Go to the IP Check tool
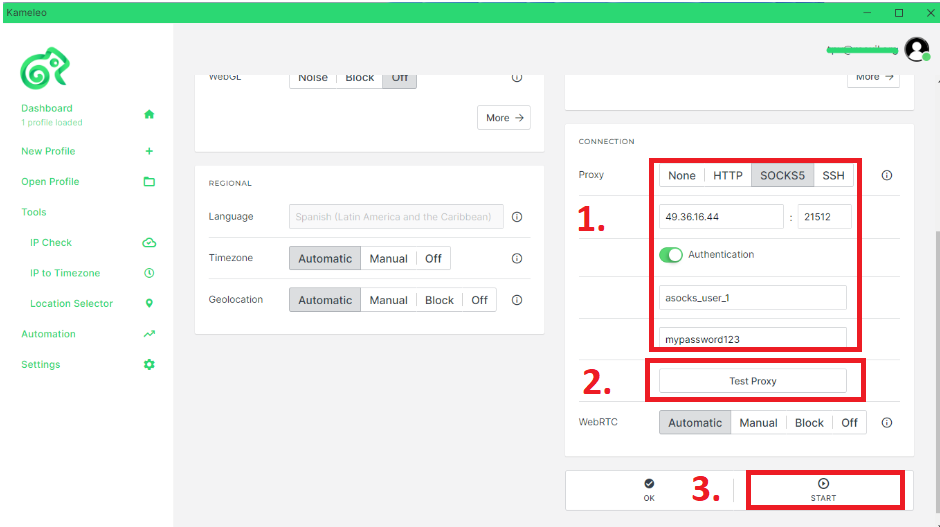This screenshot has width=940, height=527. point(51,243)
